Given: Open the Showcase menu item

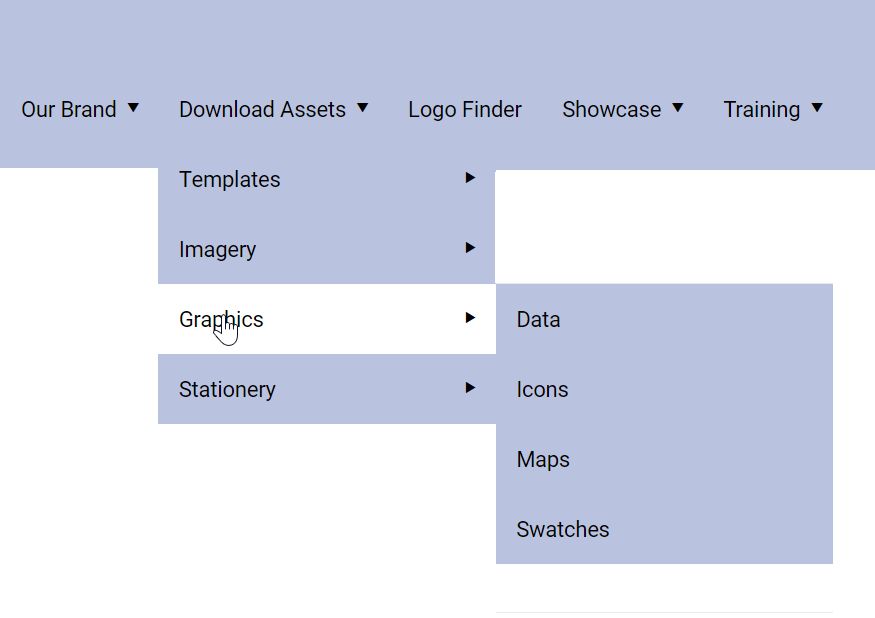Looking at the screenshot, I should 612,109.
